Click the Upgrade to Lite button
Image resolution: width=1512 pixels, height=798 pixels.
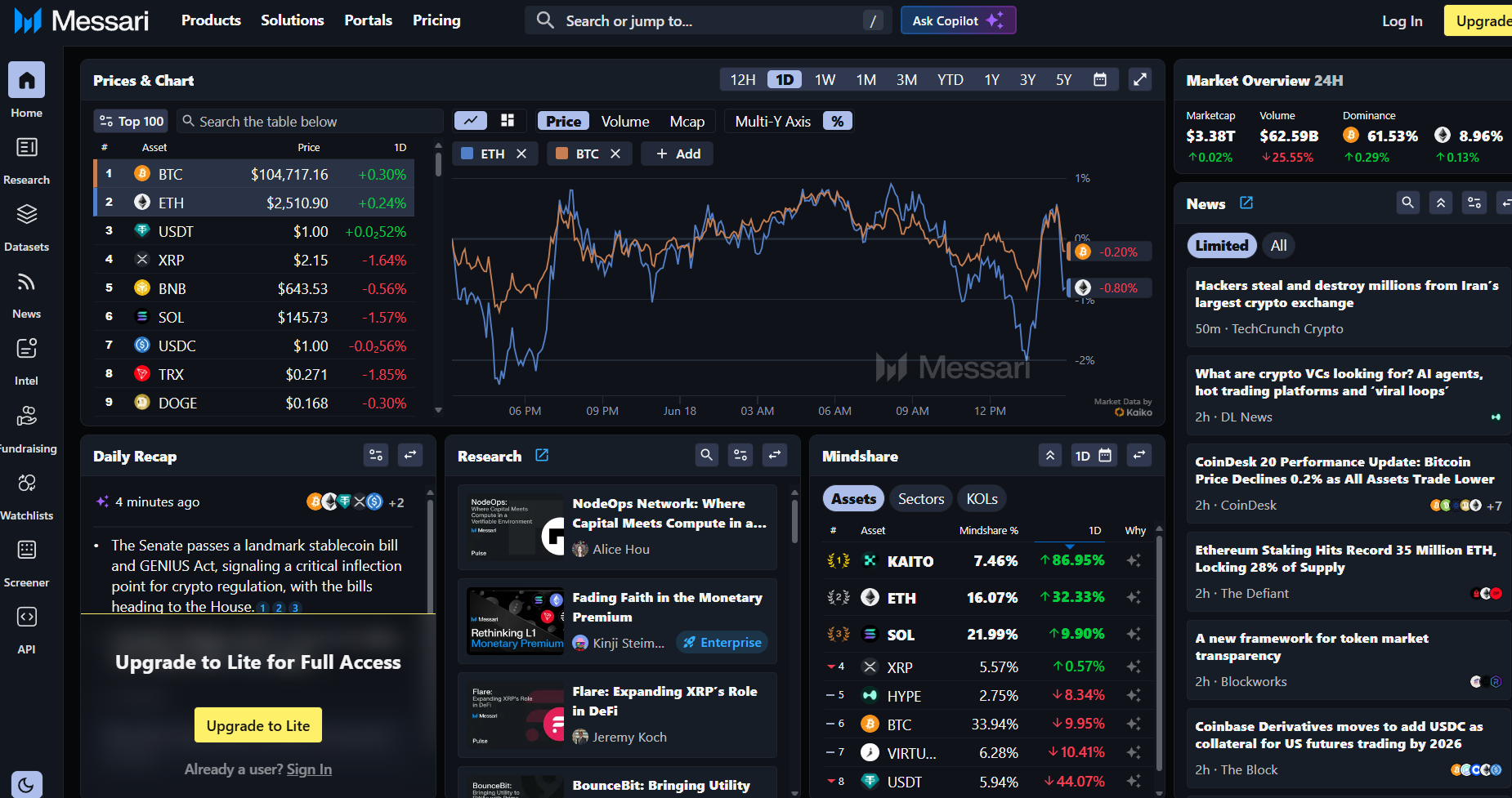(258, 725)
